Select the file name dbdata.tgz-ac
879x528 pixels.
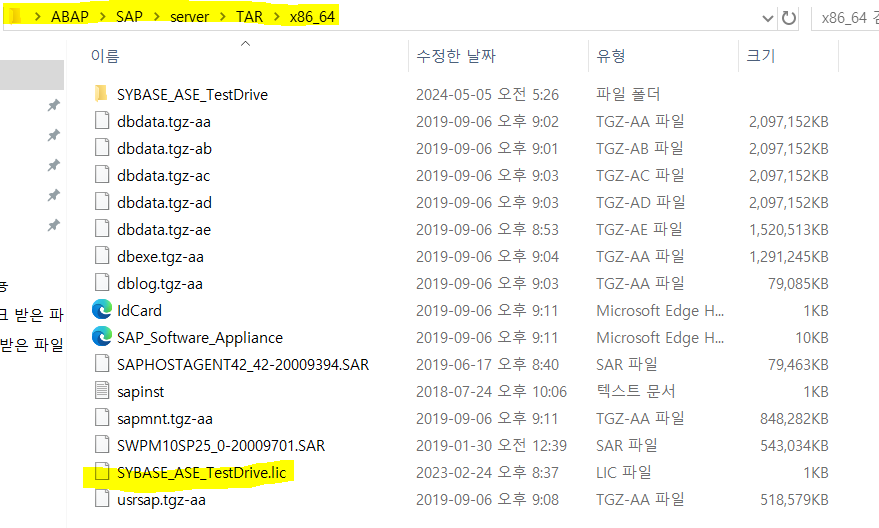163,175
